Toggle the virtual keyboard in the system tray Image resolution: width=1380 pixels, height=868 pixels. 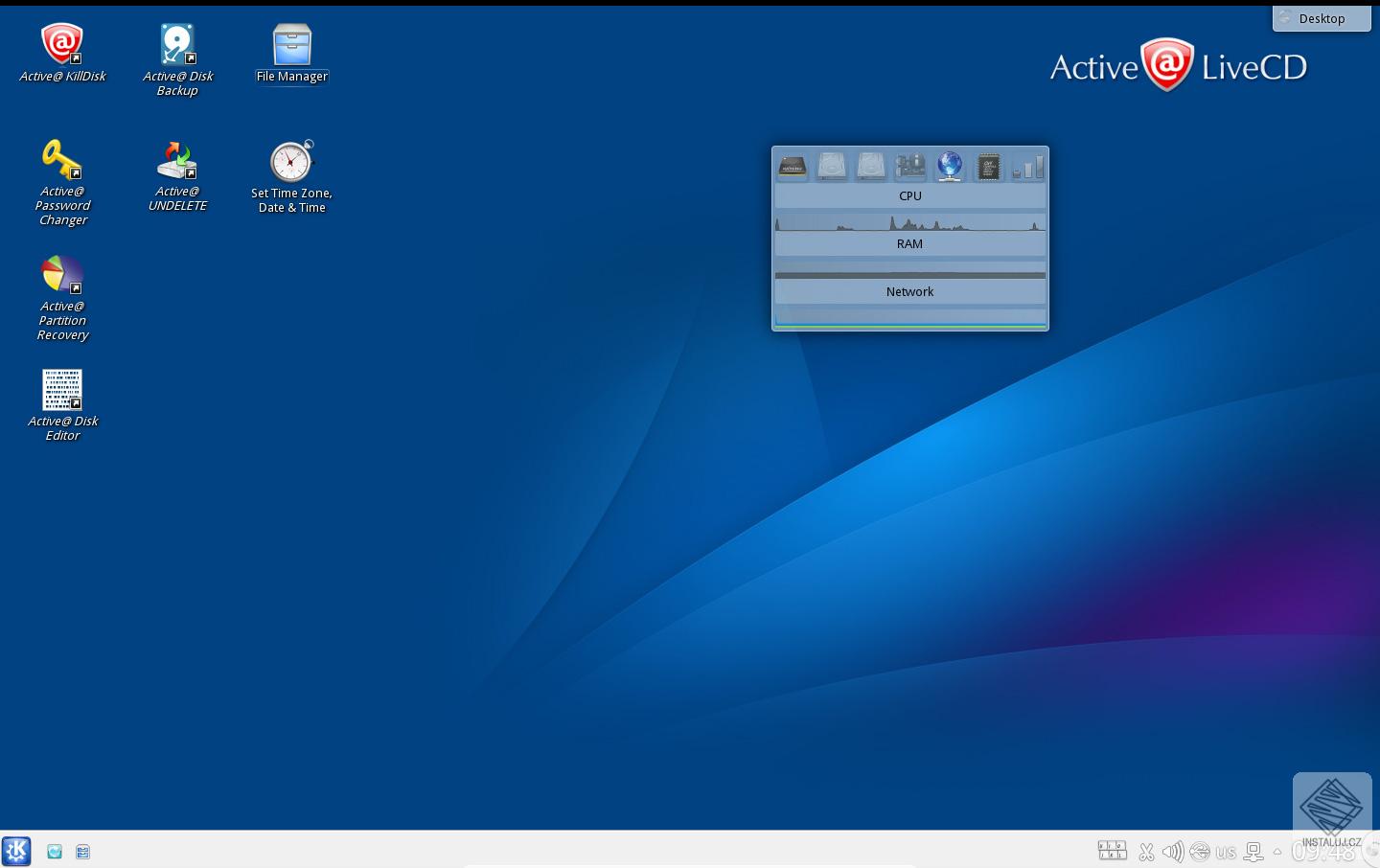tap(1112, 851)
